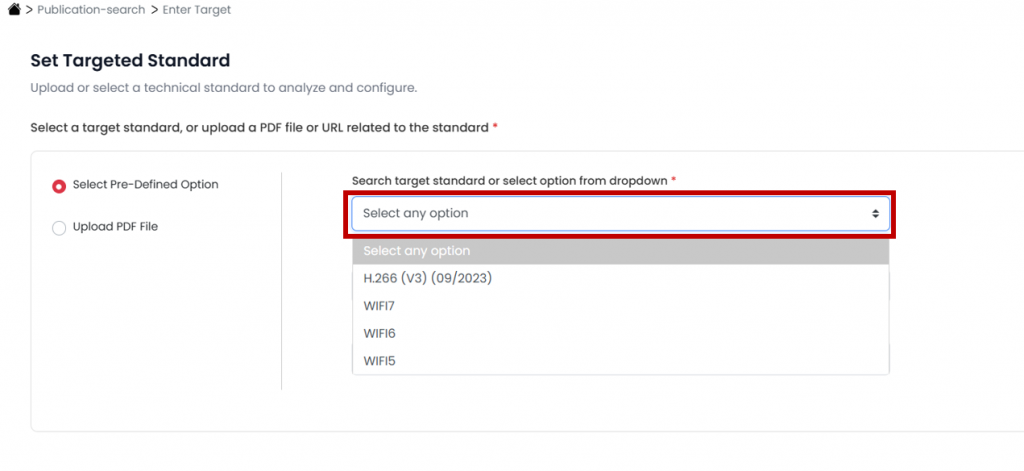Click the chevron separator after the home icon
The height and width of the screenshot is (471, 1024).
28,9
